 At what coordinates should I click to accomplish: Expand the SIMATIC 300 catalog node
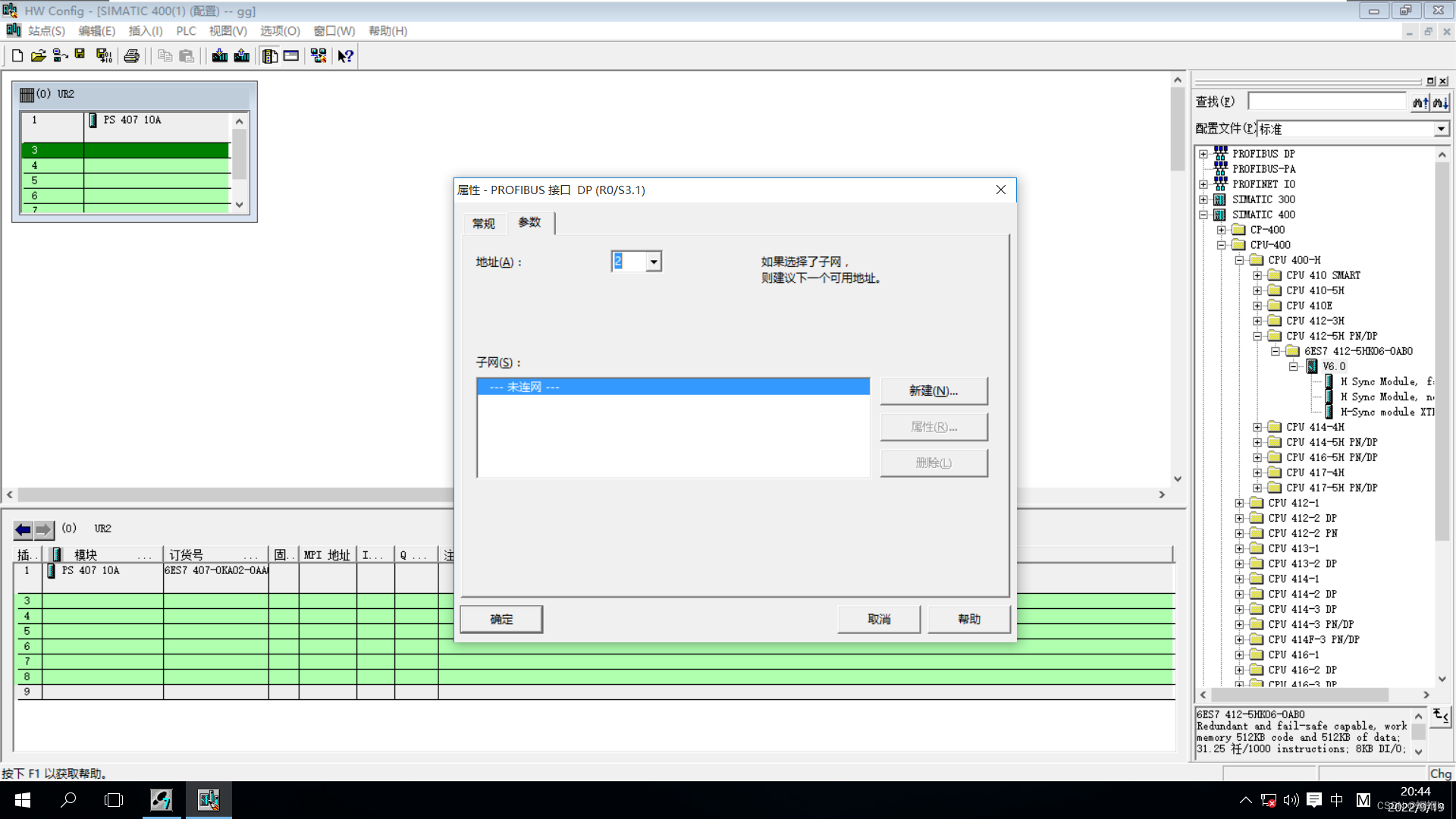1203,199
